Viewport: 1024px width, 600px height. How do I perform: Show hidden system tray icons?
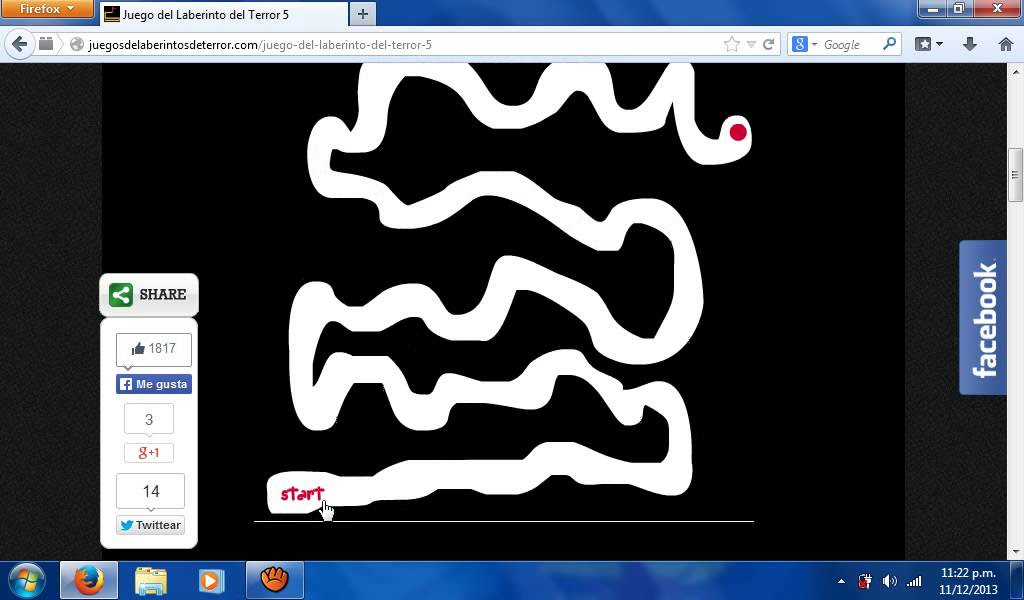click(841, 581)
